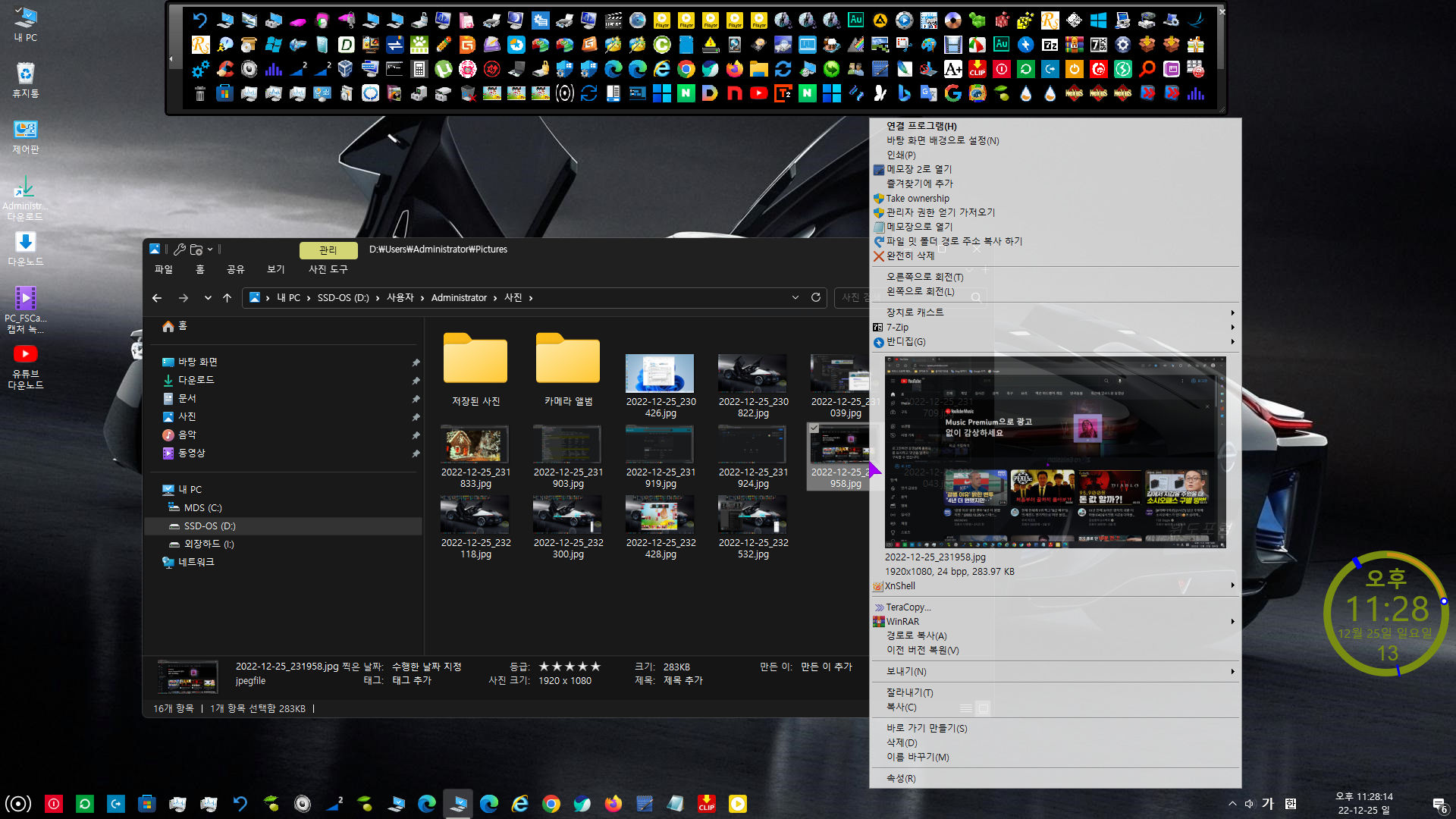
Task: Open the red CLIP icon on taskbar
Action: [x=707, y=804]
